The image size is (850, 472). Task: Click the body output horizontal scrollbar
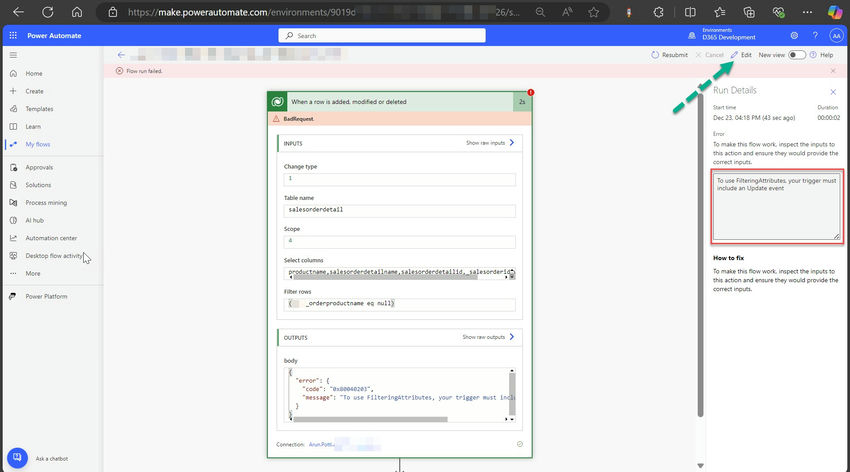tap(370, 419)
